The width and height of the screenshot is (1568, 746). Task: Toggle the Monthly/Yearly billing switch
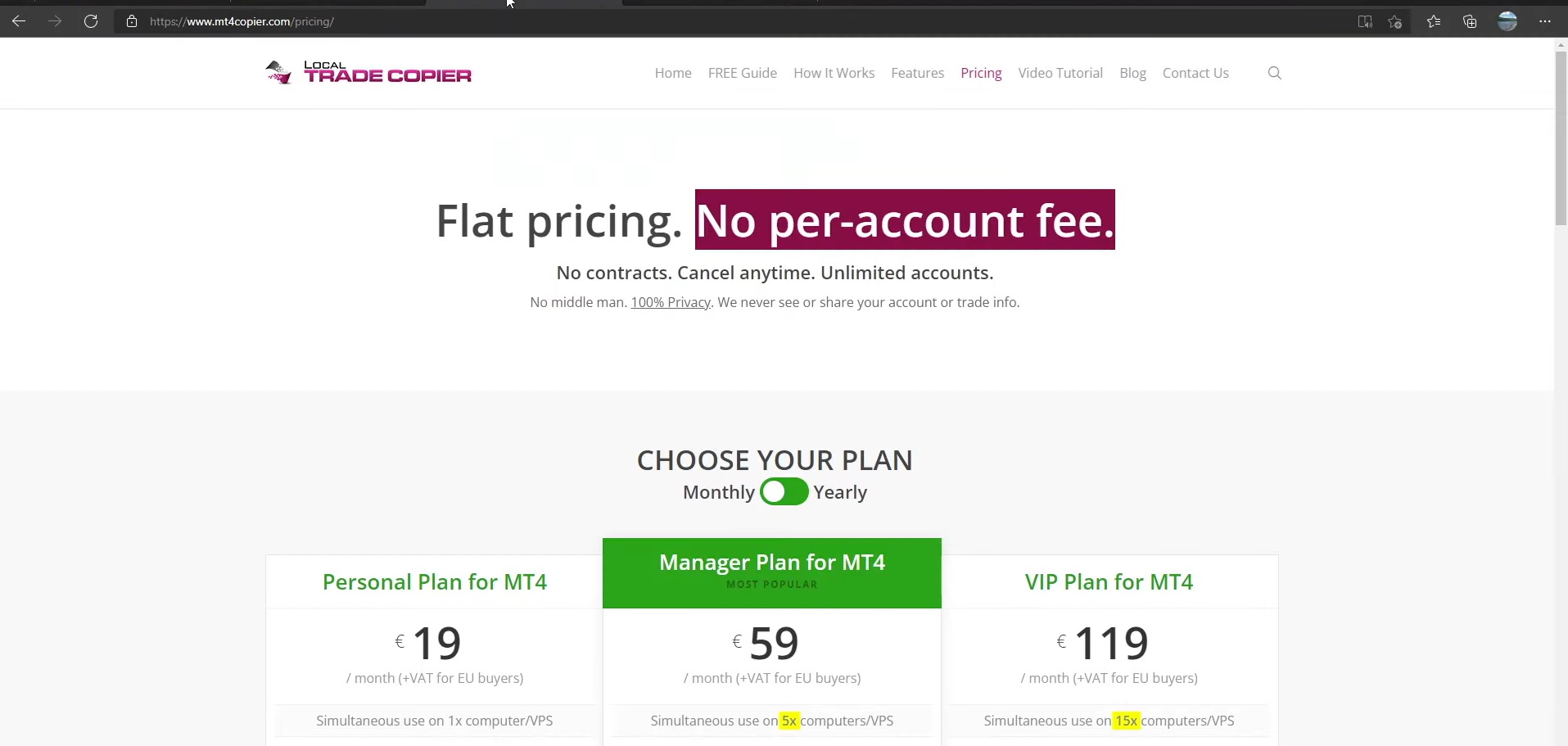pyautogui.click(x=784, y=492)
